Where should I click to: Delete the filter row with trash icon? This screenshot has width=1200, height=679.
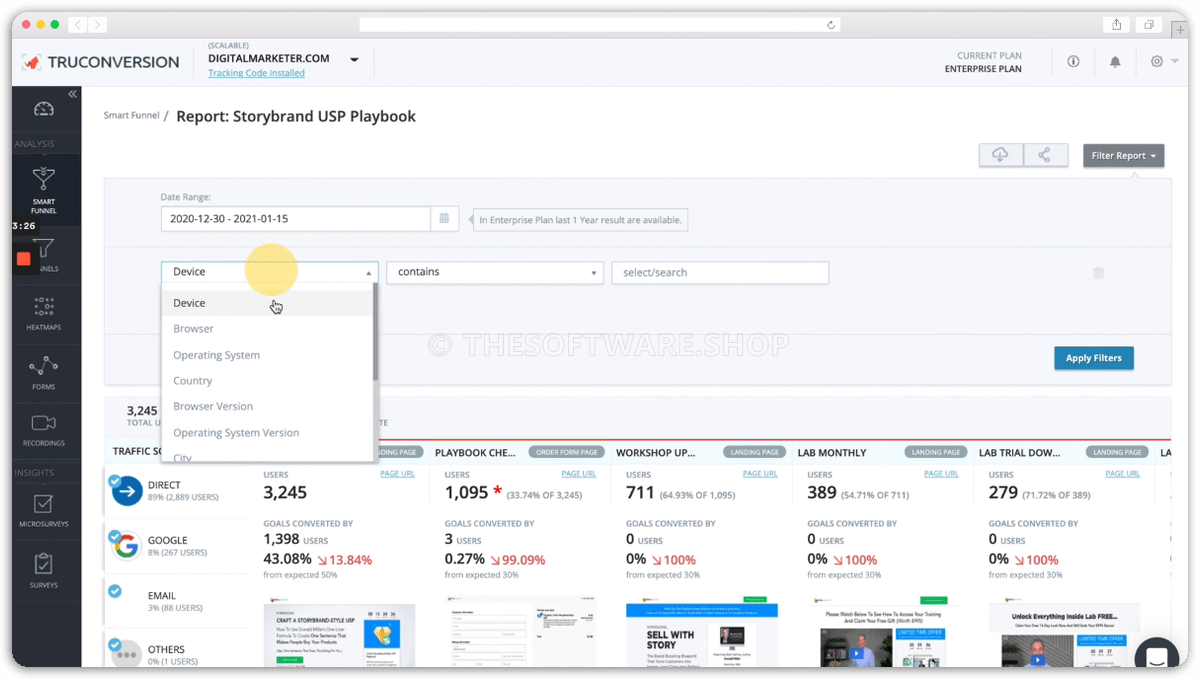pyautogui.click(x=1098, y=273)
